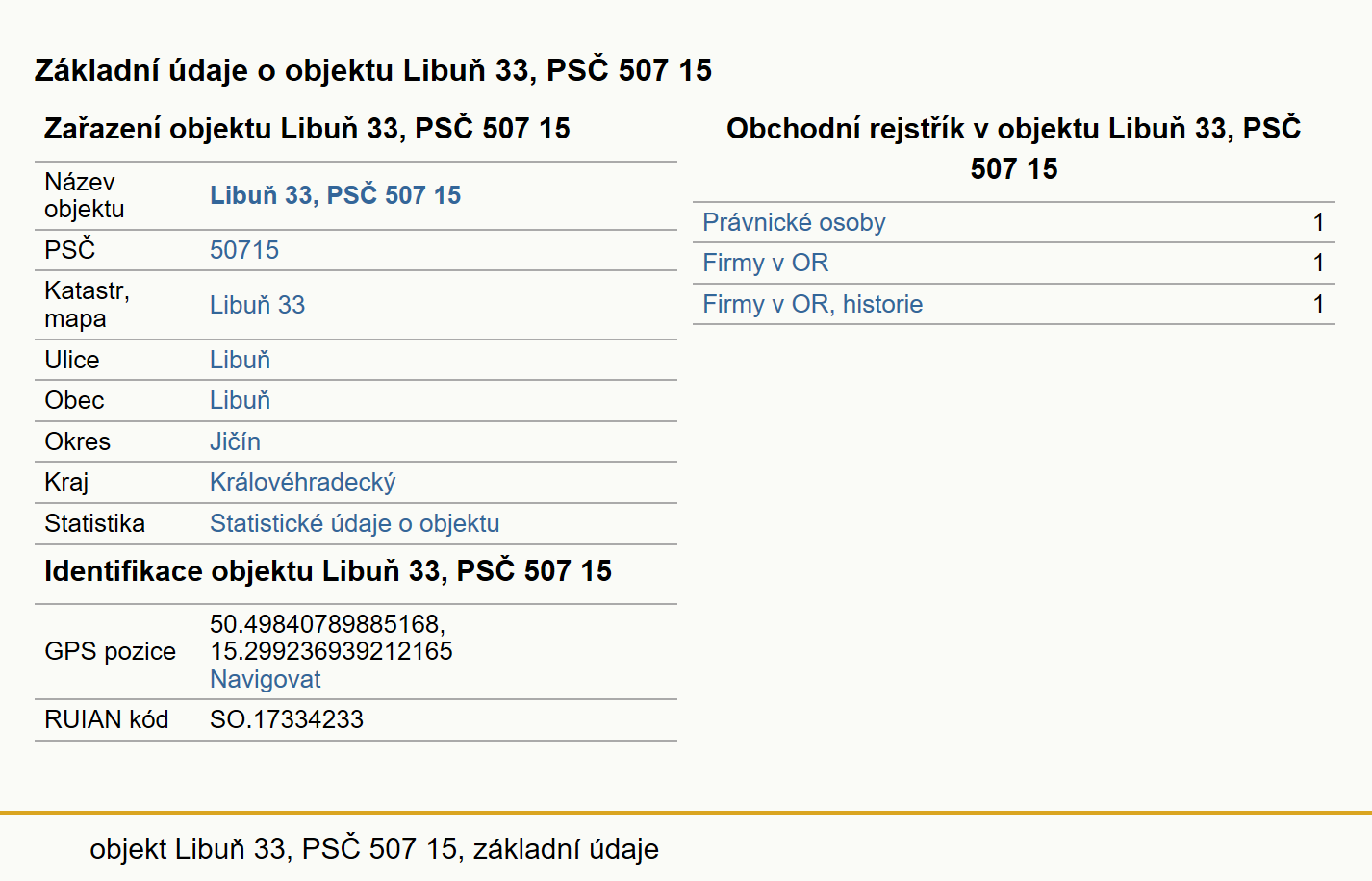Open the Právnické osoby register link

point(794,222)
